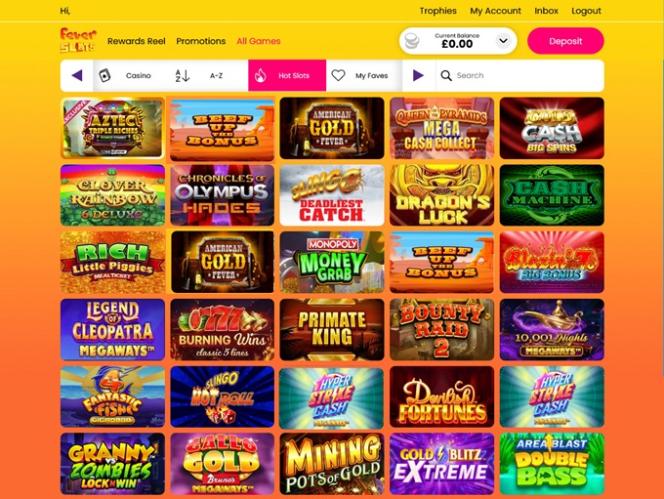This screenshot has width=664, height=499.
Task: Click the Fever Slots logo
Action: click(78, 40)
